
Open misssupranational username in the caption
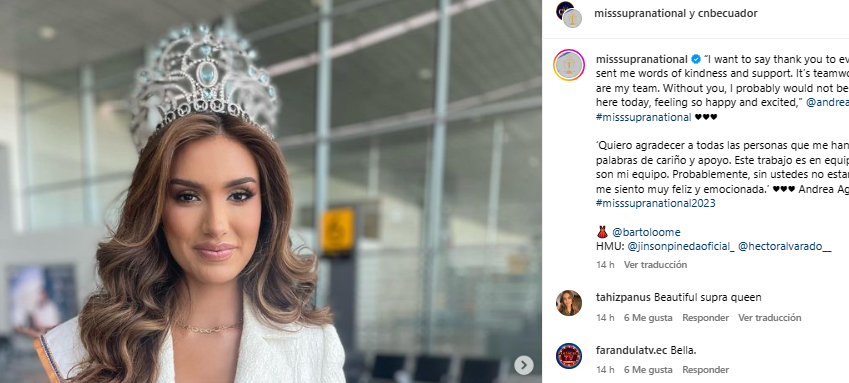[x=642, y=59]
